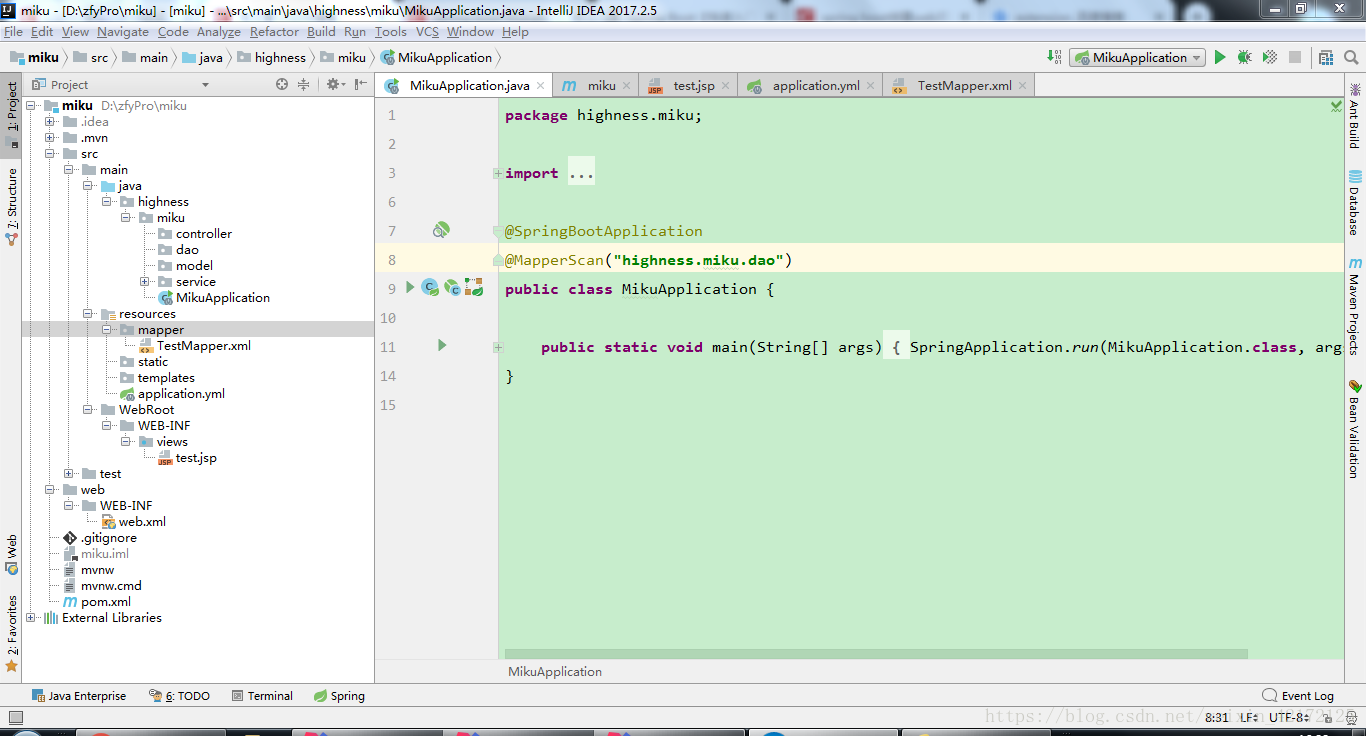Start debugging with the bug icon

(x=1244, y=58)
